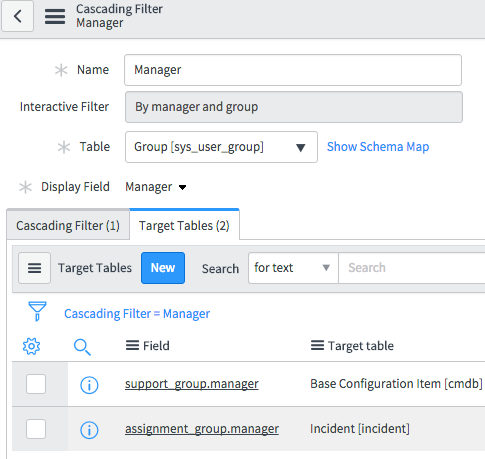Open list personalize gear icon
The image size is (485, 459).
32,346
